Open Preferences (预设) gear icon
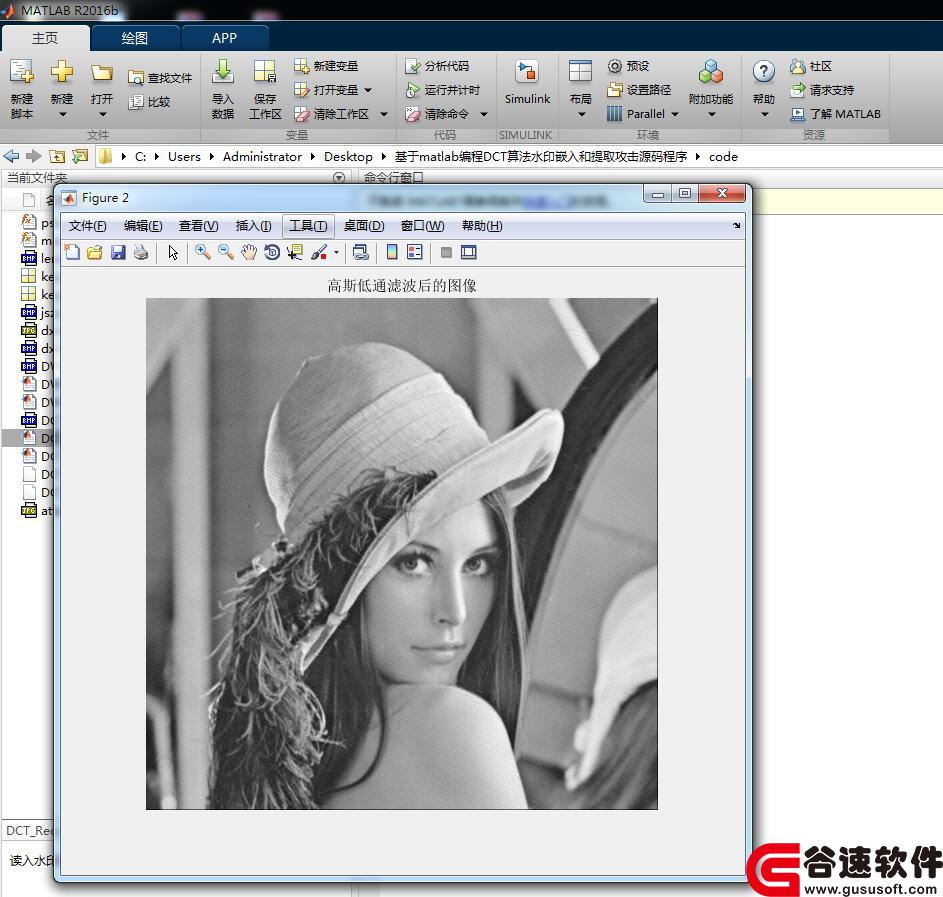 pyautogui.click(x=628, y=66)
